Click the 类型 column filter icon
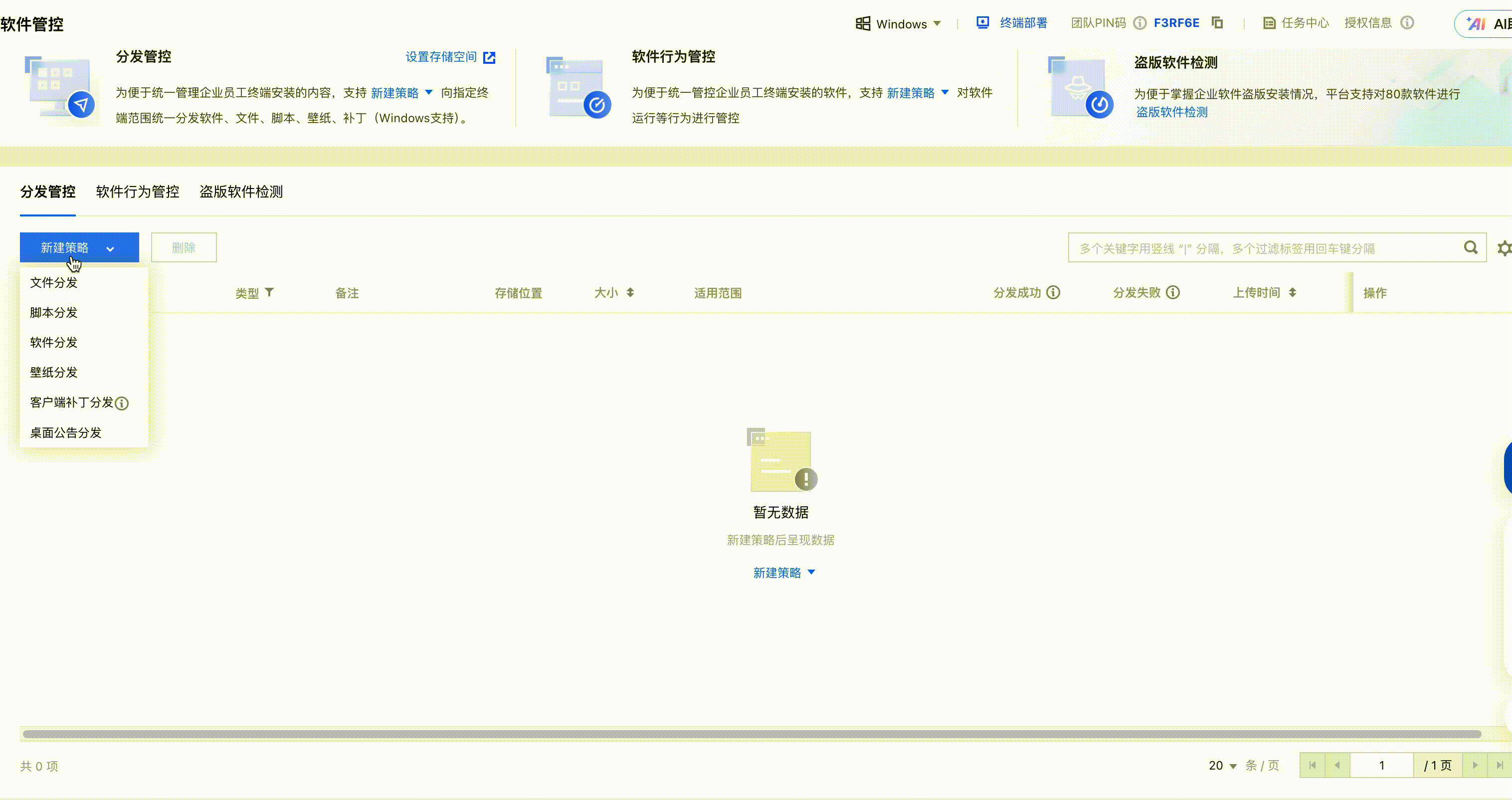 click(269, 292)
